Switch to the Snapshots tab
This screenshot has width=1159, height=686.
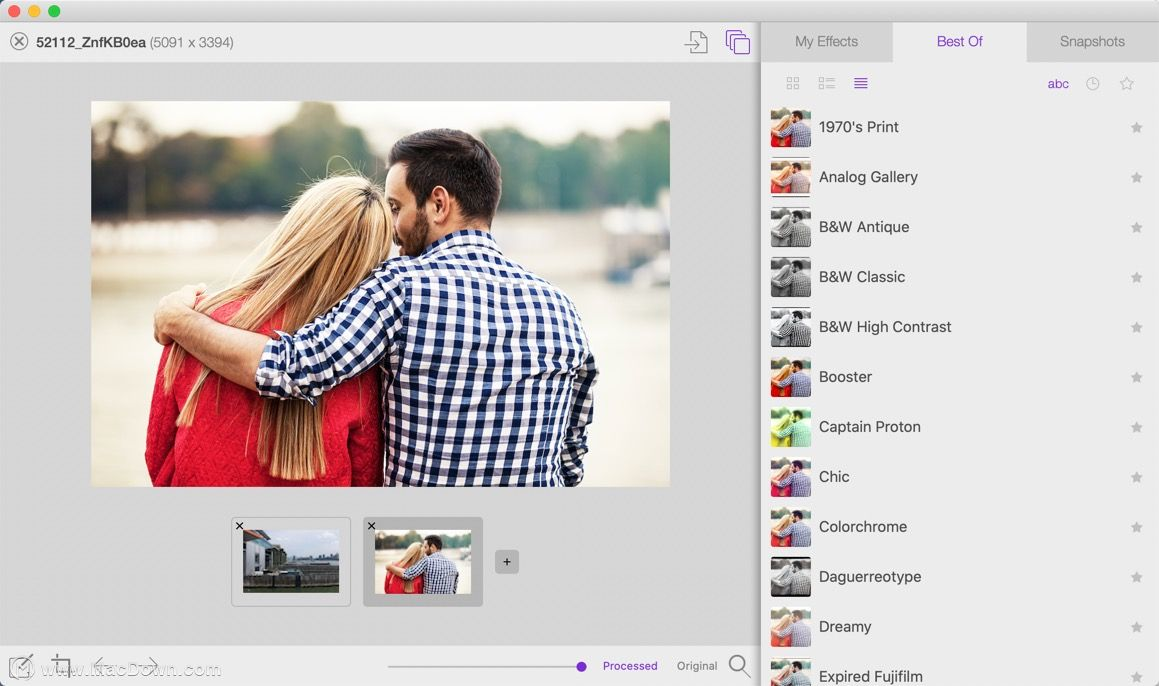(x=1092, y=42)
